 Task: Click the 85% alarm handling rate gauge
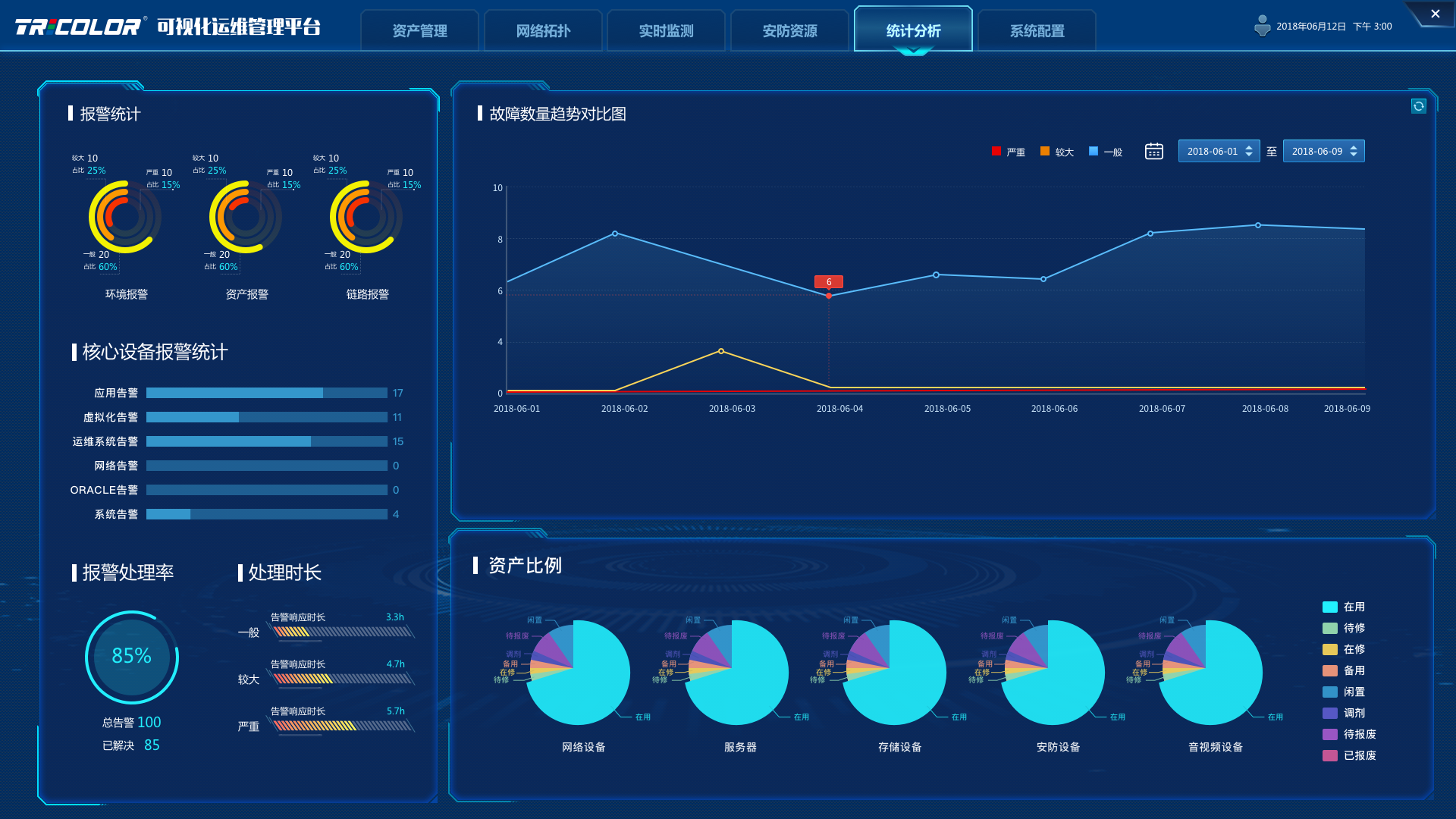point(132,657)
